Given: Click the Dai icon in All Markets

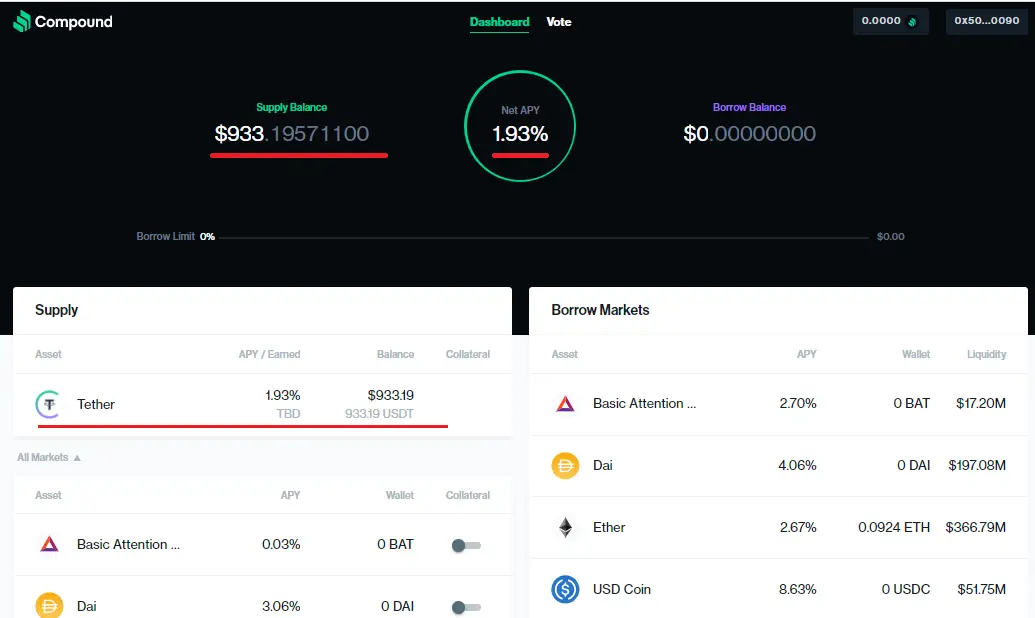Looking at the screenshot, I should [x=49, y=605].
